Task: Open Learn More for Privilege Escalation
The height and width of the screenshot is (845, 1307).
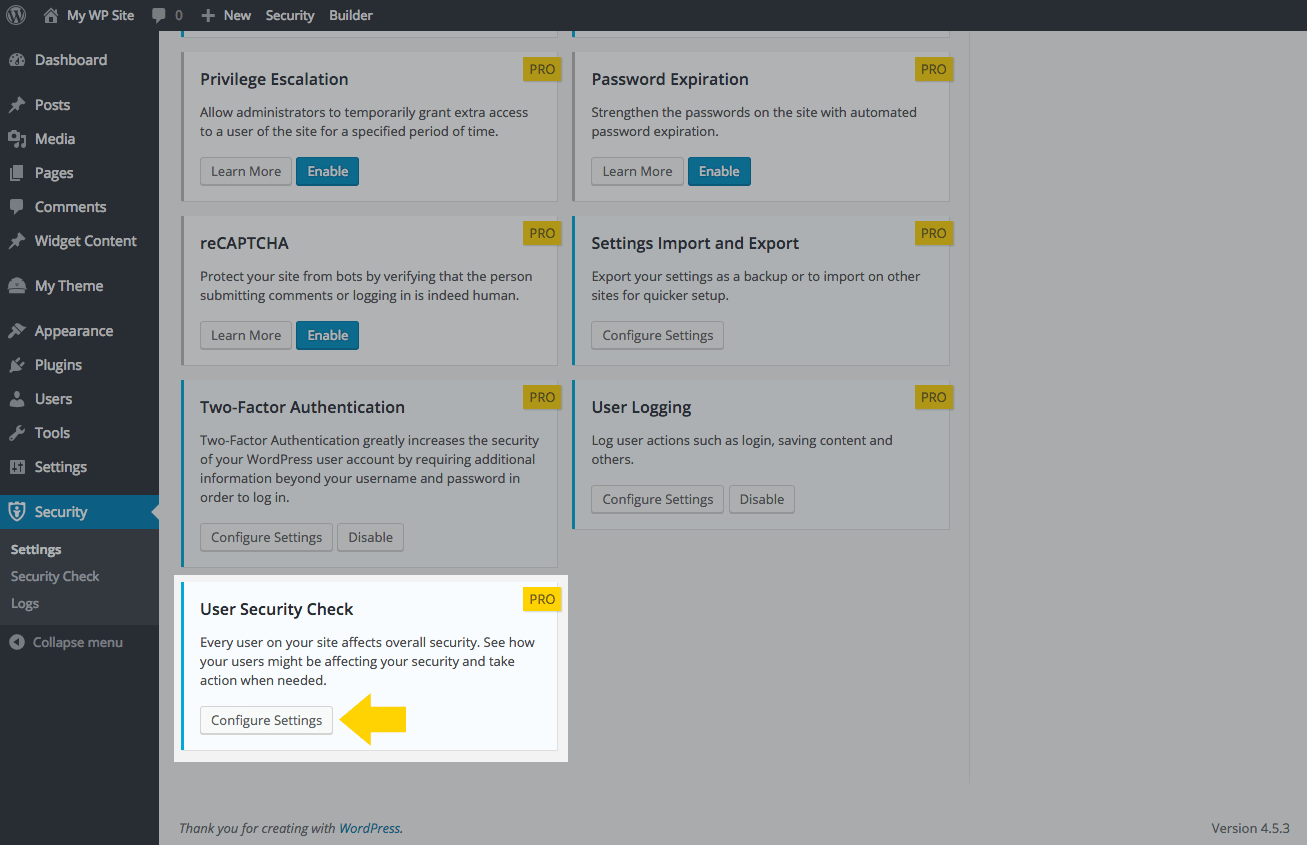Action: 245,171
